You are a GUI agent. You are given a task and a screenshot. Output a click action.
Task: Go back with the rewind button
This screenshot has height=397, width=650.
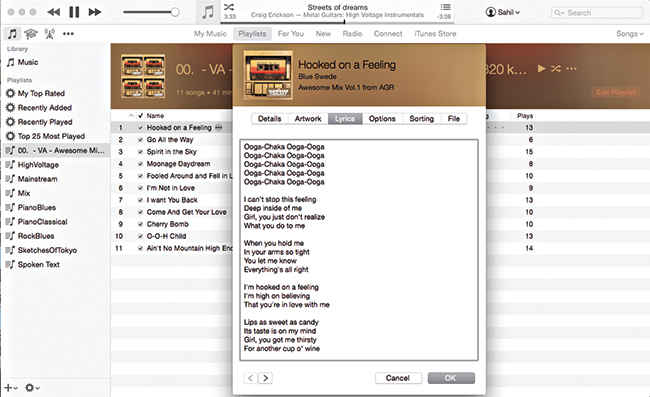point(54,12)
